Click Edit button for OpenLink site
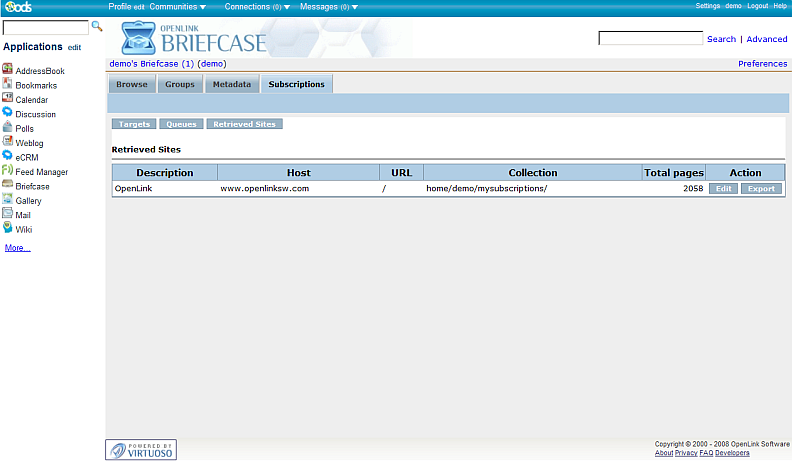 (x=723, y=188)
